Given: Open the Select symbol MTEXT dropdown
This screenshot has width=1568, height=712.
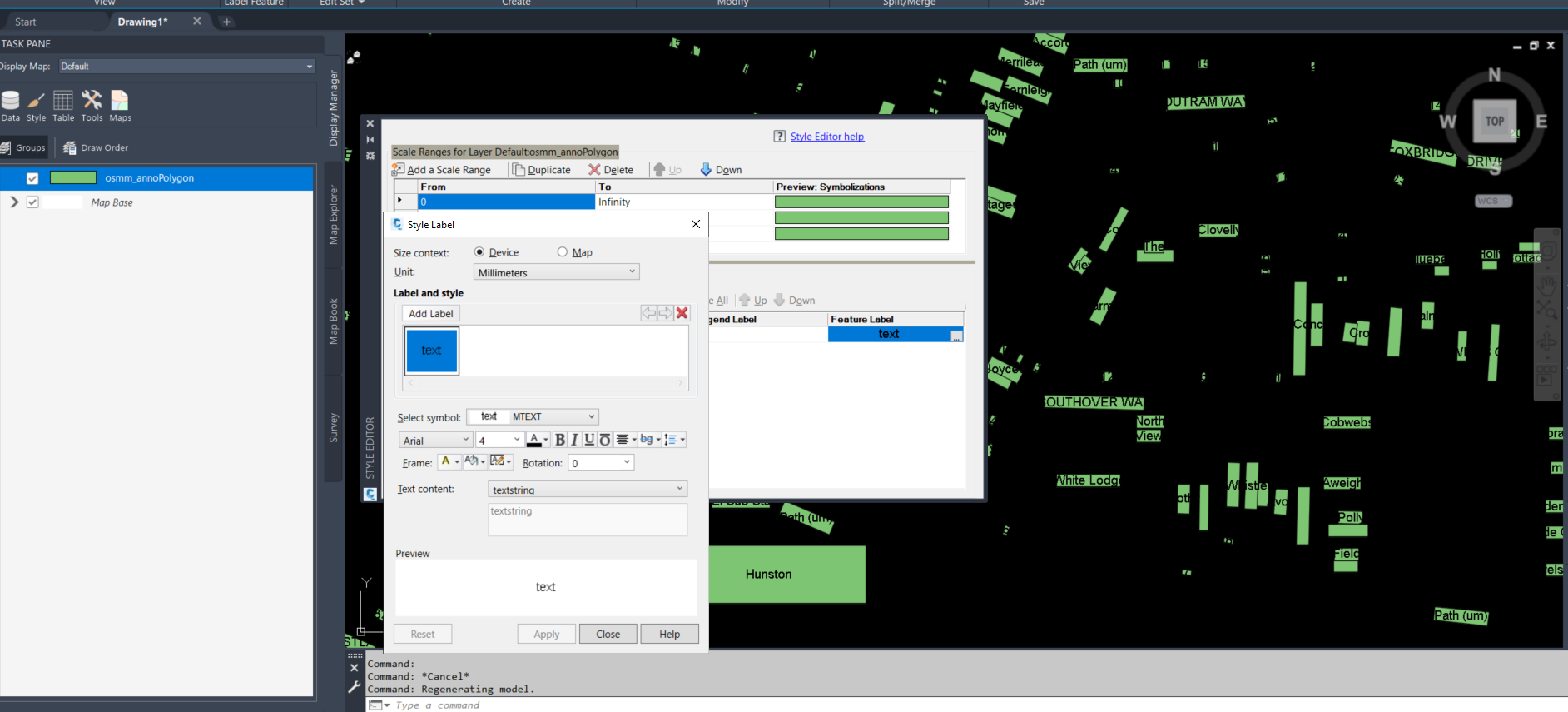Looking at the screenshot, I should (533, 416).
